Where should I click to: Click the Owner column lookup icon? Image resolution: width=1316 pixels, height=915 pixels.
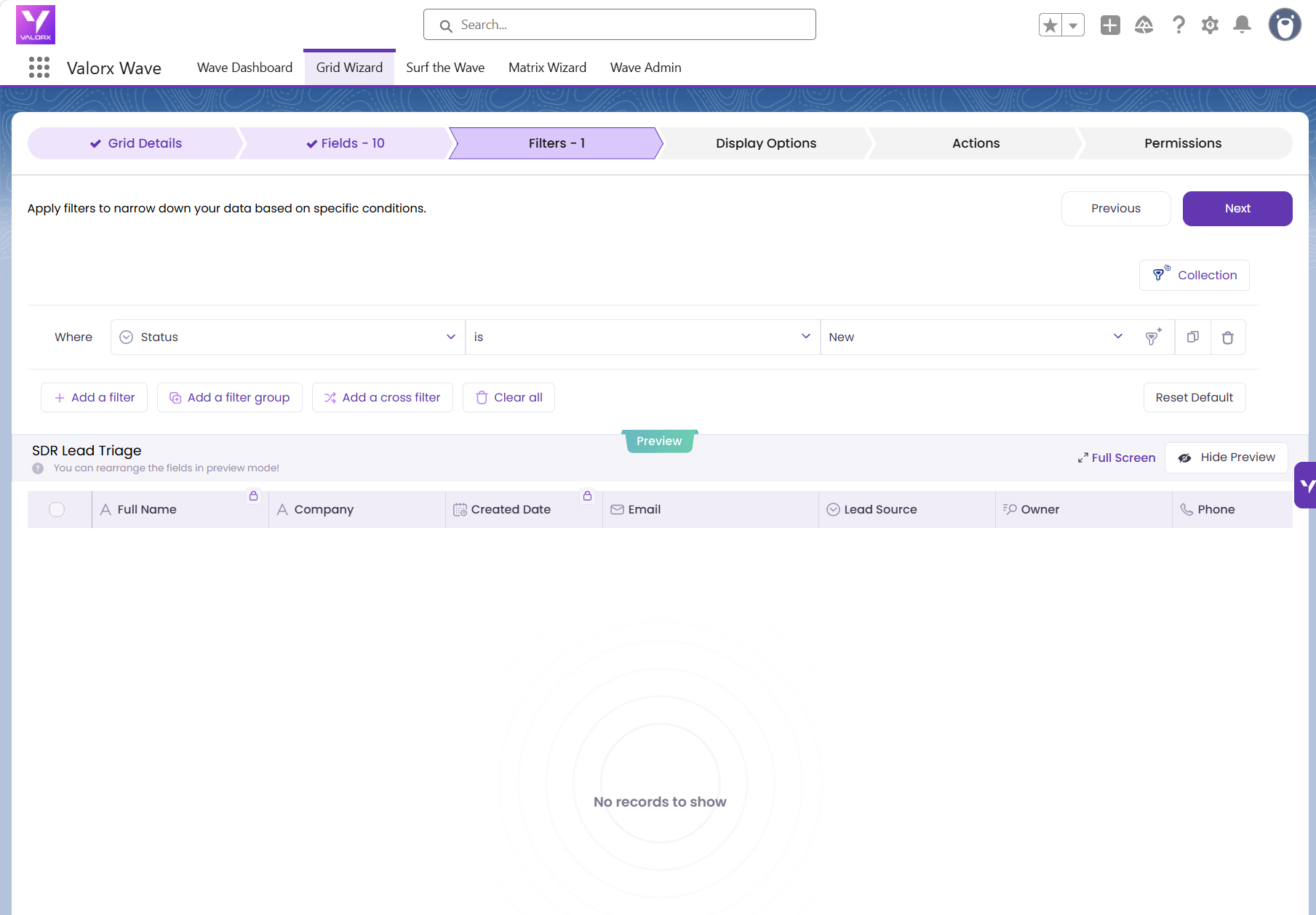click(x=1010, y=510)
